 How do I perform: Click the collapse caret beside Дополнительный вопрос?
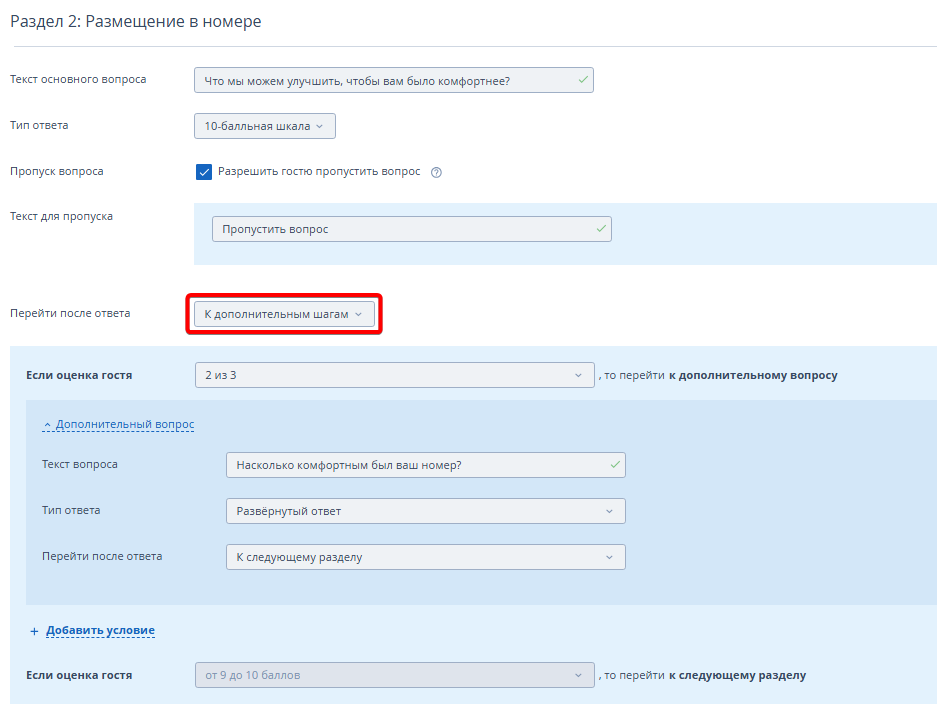[47, 425]
